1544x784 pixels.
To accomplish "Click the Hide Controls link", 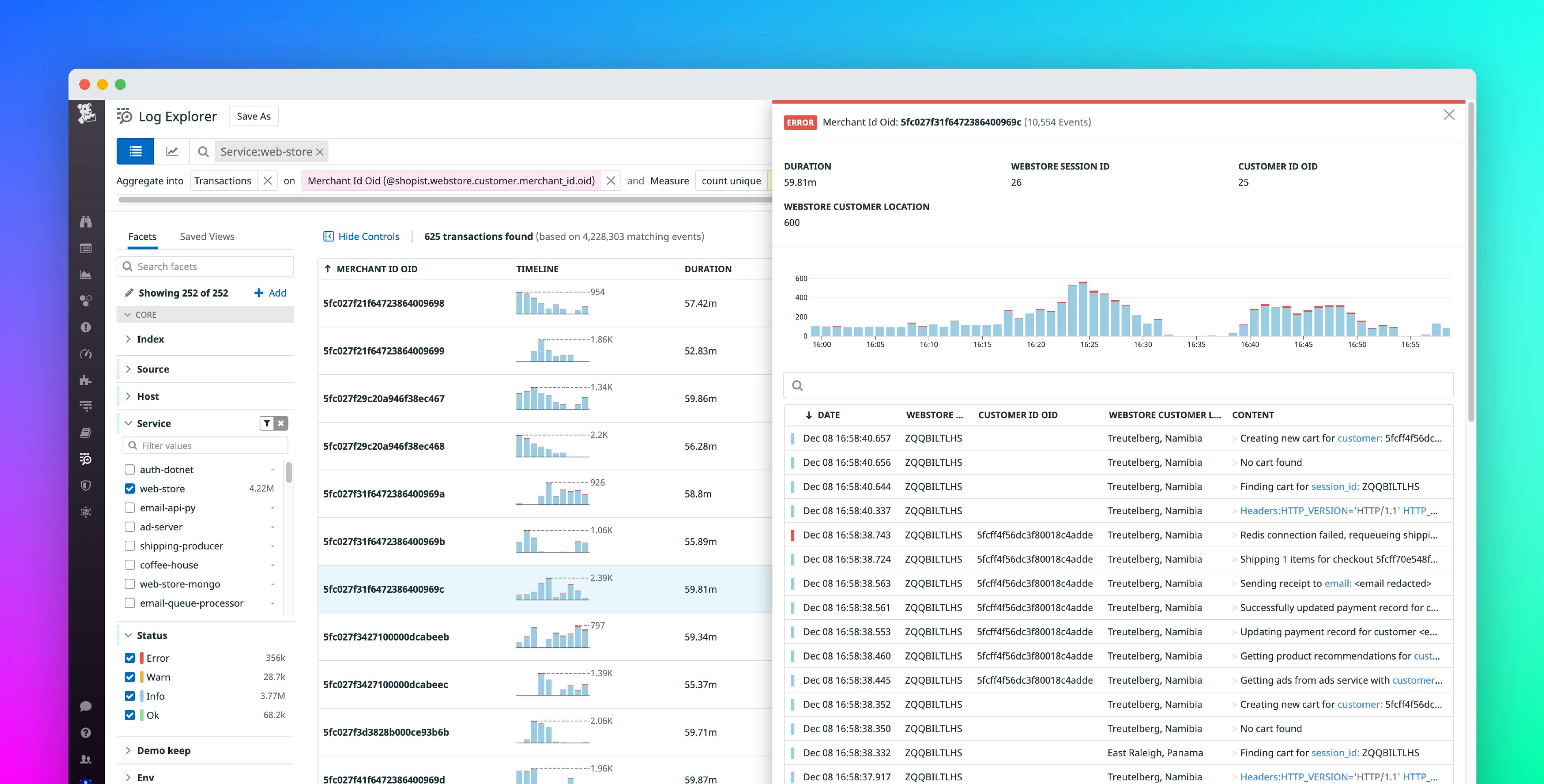I will (x=368, y=236).
